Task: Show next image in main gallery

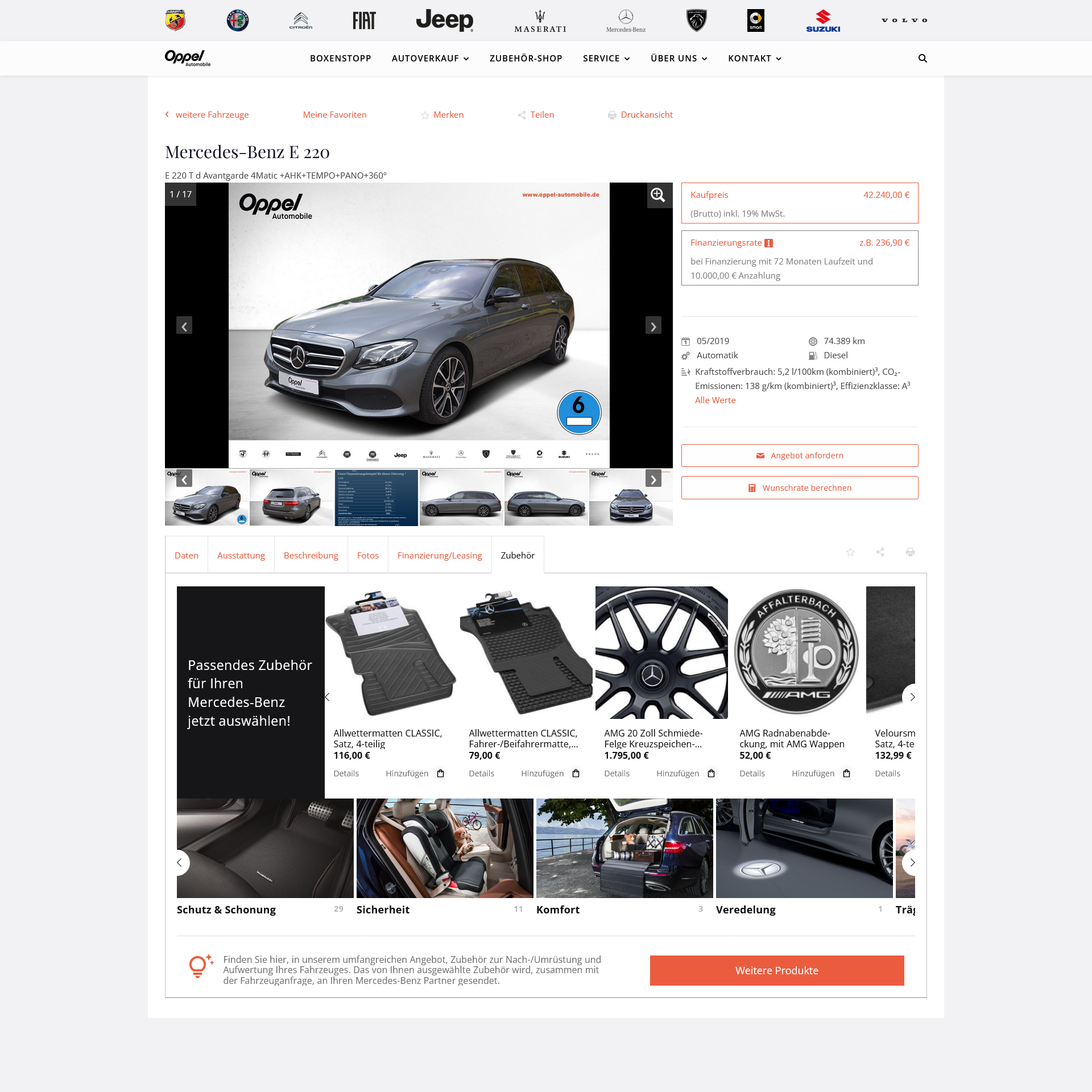Action: coord(653,326)
